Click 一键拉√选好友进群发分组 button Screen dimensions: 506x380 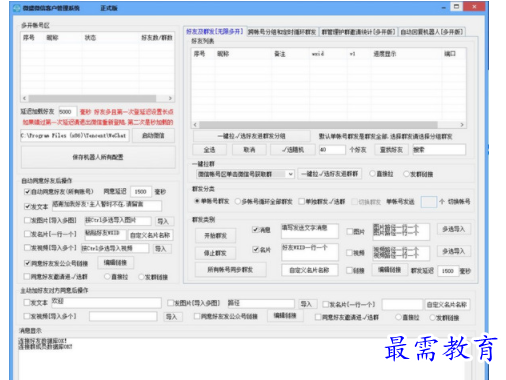[x=251, y=136]
